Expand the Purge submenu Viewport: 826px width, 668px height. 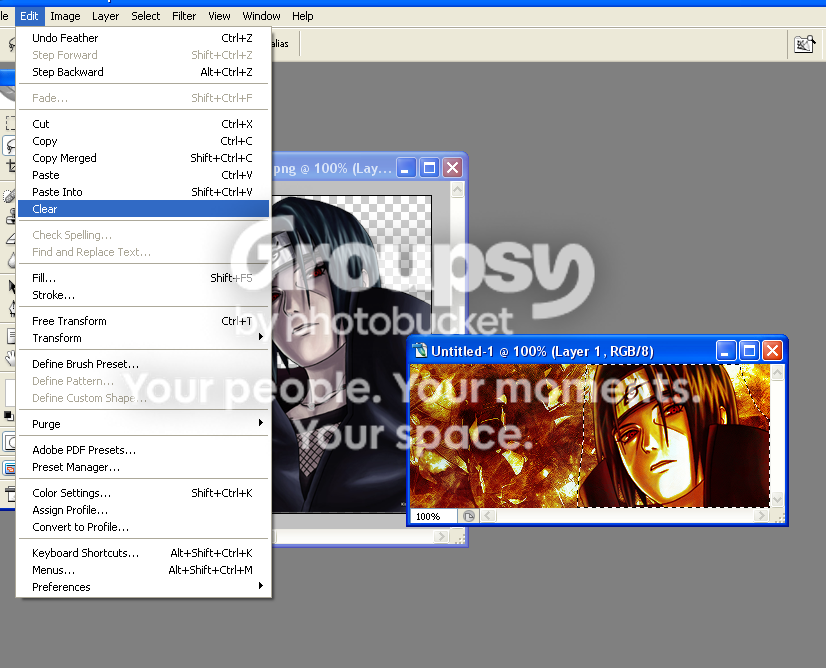click(x=143, y=424)
